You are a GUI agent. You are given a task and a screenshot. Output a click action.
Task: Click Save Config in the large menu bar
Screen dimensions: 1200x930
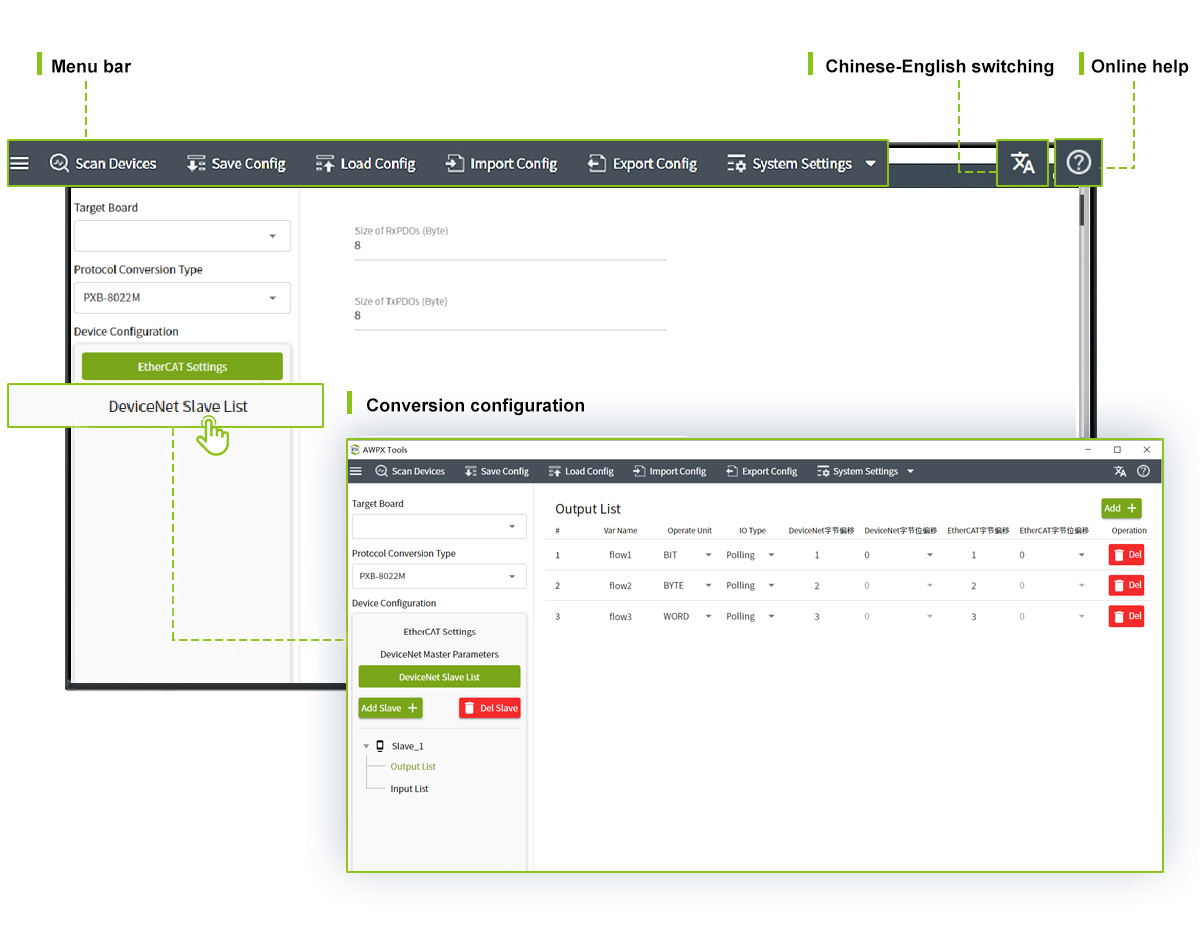236,163
